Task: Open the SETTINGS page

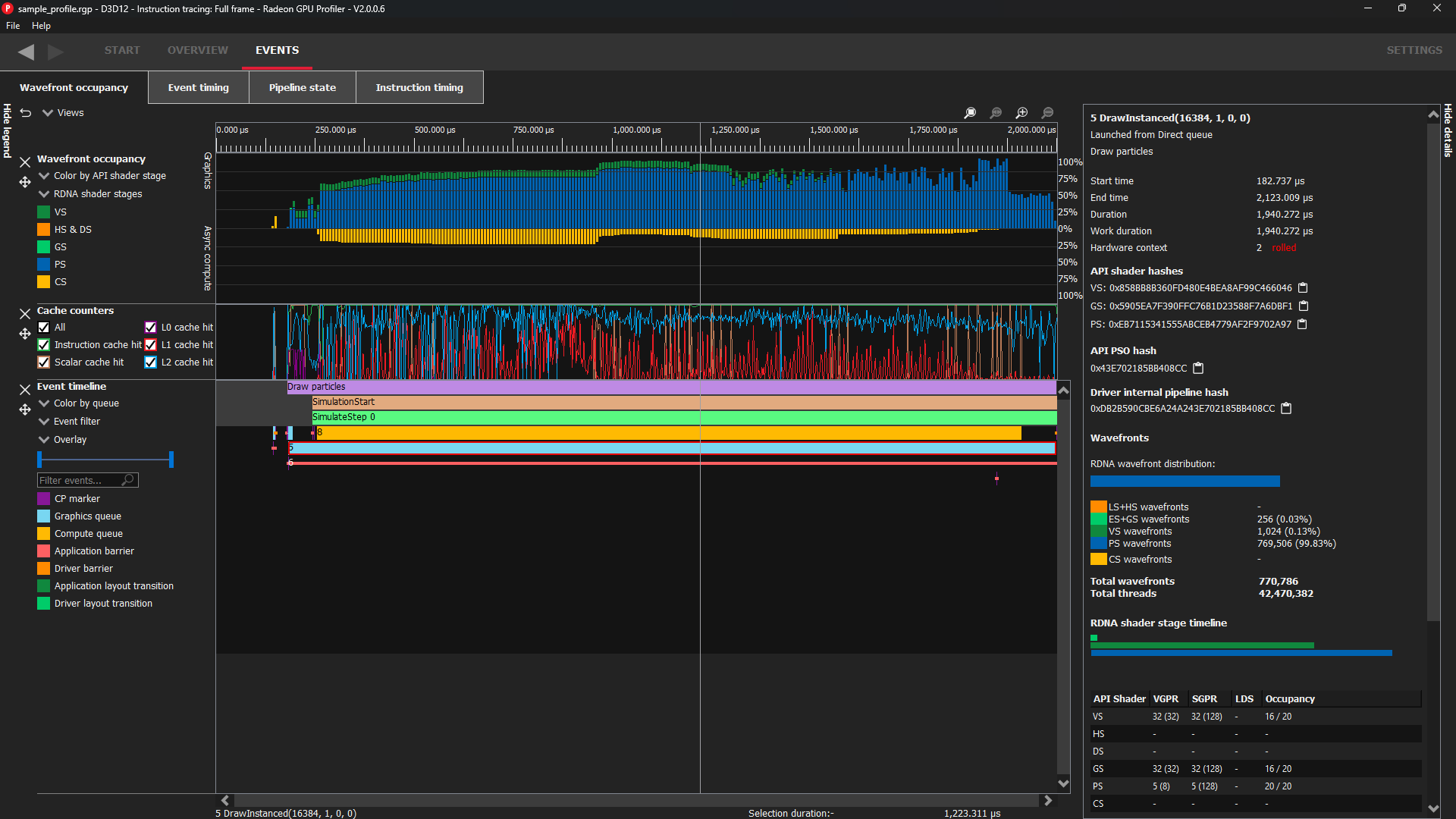Action: [x=1414, y=50]
